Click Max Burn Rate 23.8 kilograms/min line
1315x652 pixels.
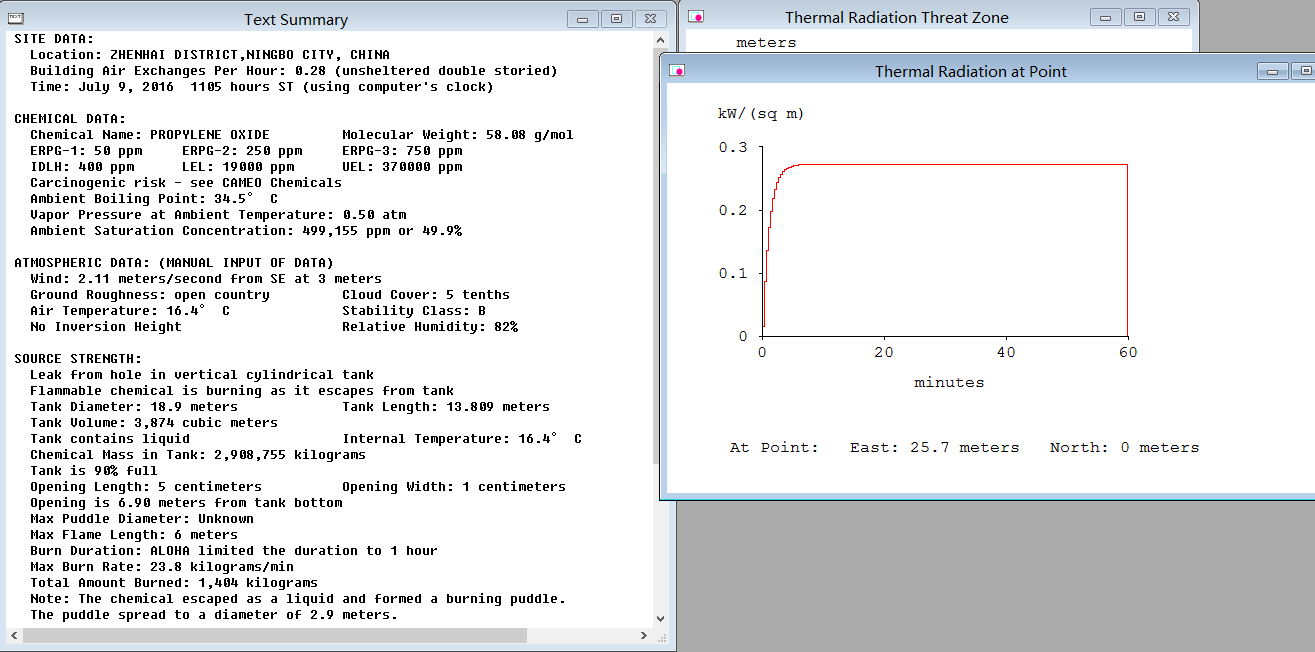point(162,566)
